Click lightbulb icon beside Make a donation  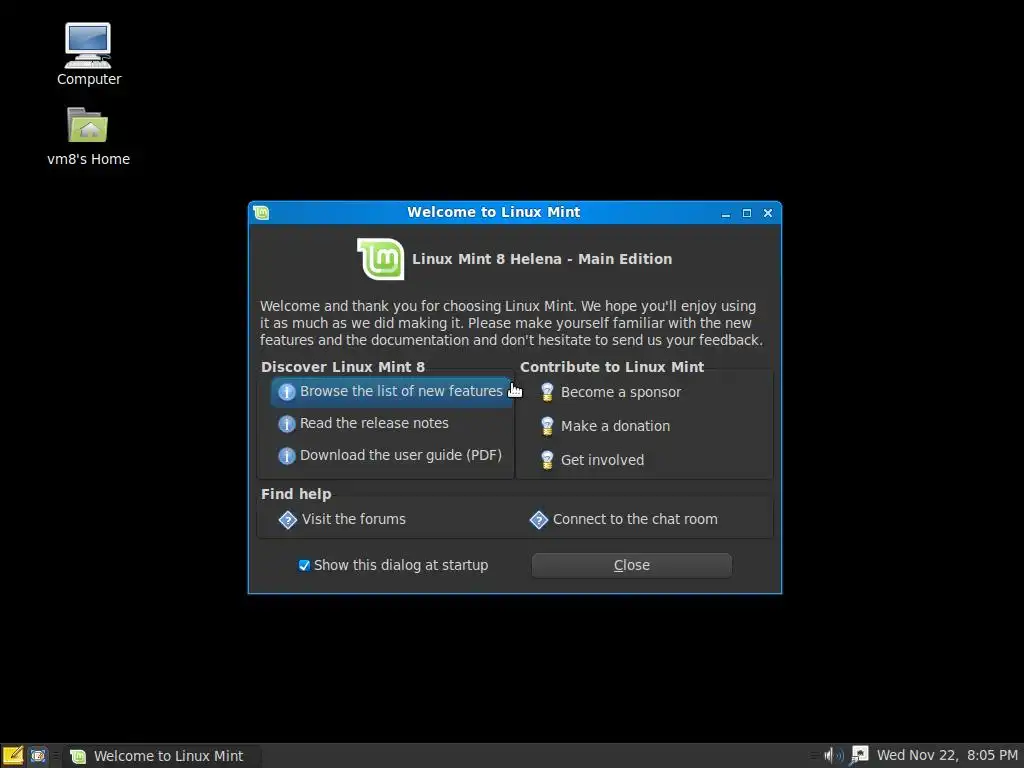coord(547,426)
